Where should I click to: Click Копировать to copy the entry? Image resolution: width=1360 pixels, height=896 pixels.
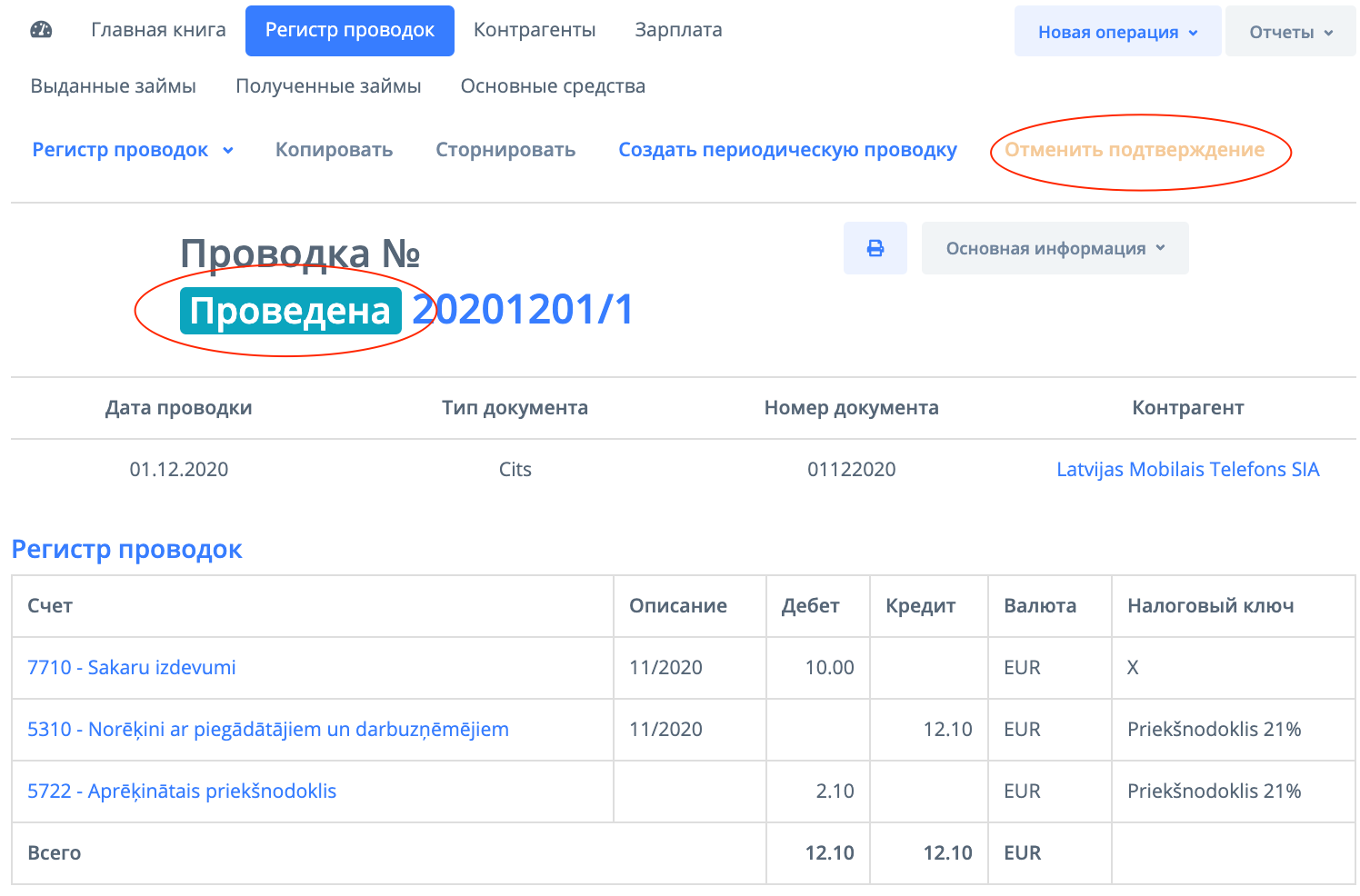[335, 150]
